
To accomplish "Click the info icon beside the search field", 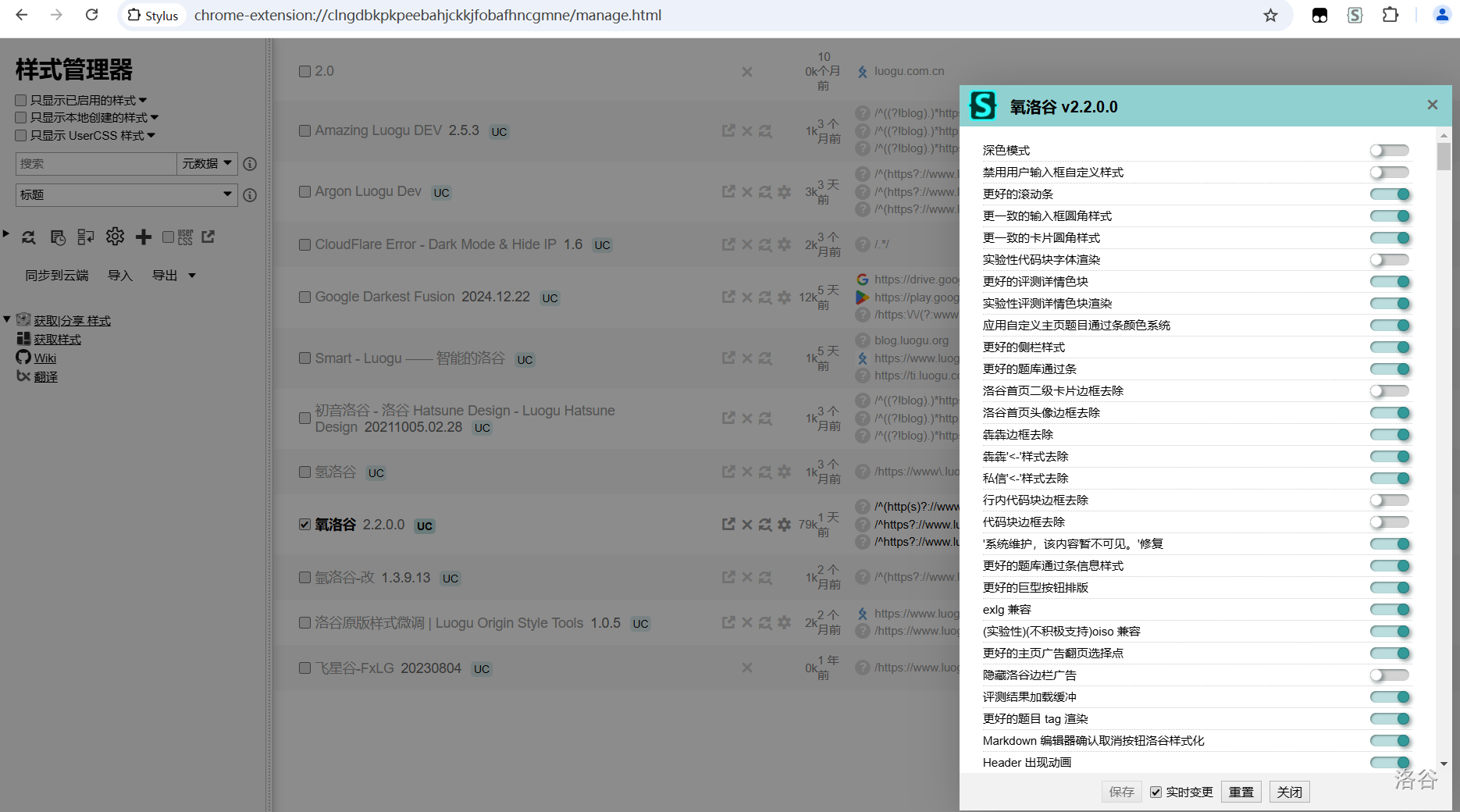I will coord(250,164).
